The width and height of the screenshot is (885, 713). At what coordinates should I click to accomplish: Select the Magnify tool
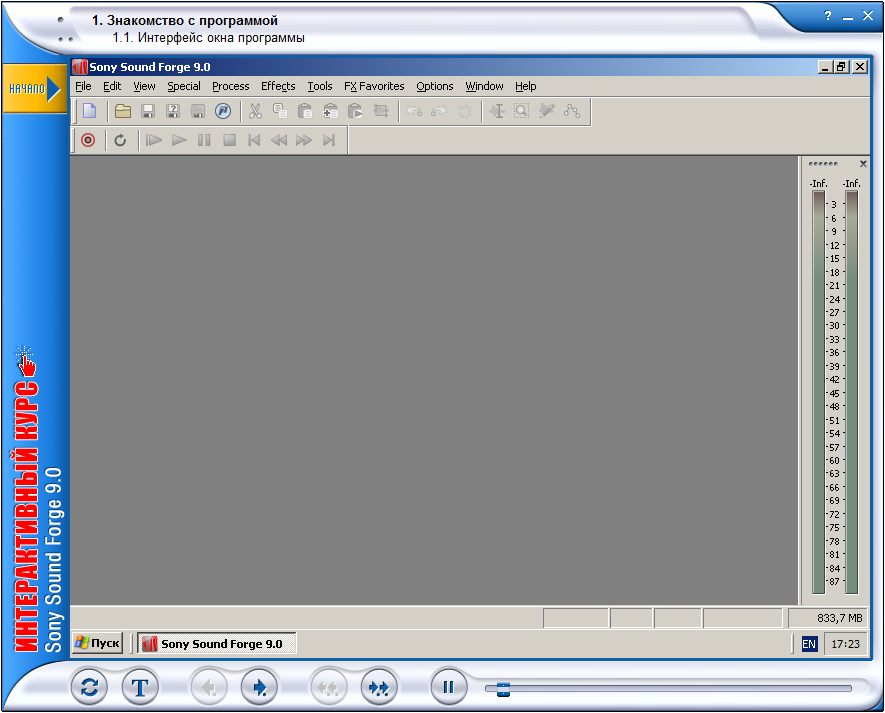[x=522, y=111]
